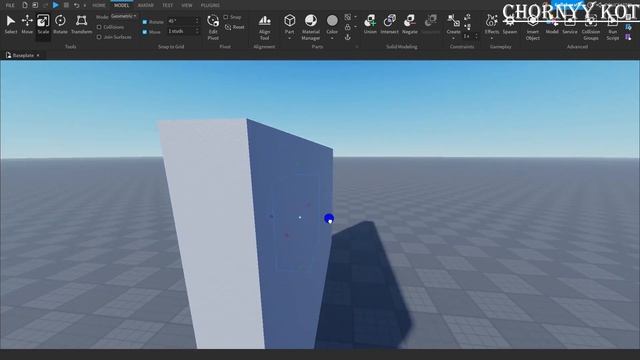Grab the blue scale handle on part
Screen dimensions: 640x360
click(x=329, y=219)
